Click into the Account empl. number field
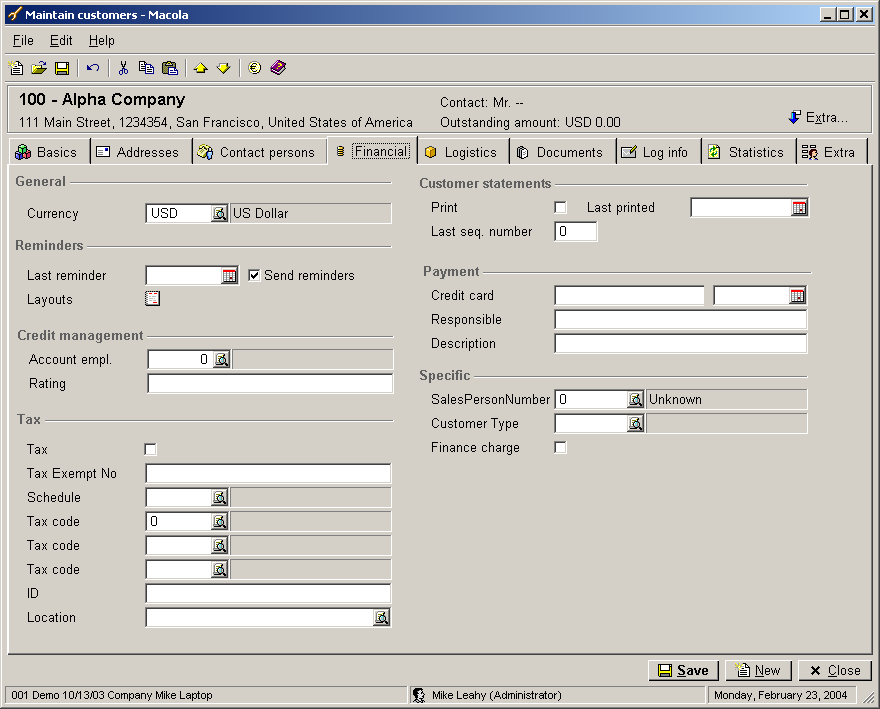The height and width of the screenshot is (709, 880). (181, 359)
